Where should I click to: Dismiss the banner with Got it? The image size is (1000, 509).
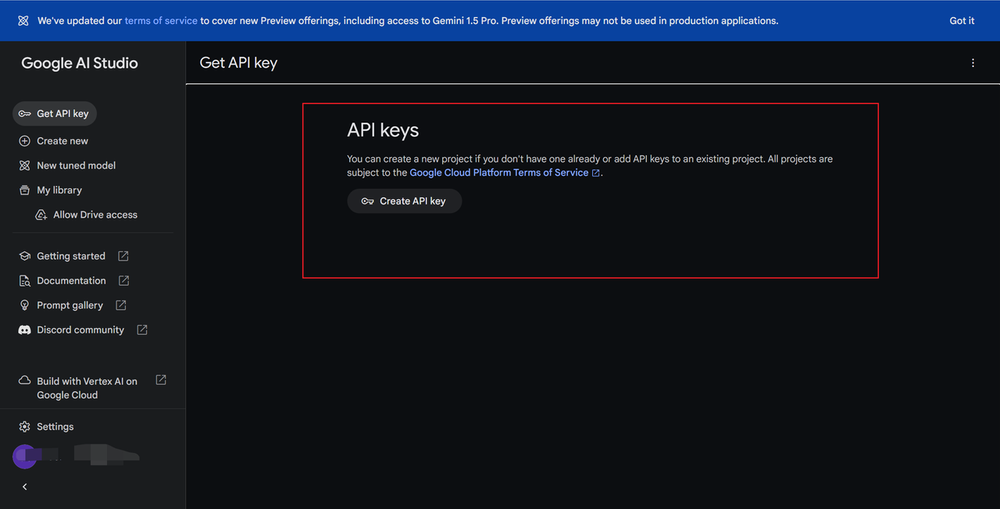[962, 21]
